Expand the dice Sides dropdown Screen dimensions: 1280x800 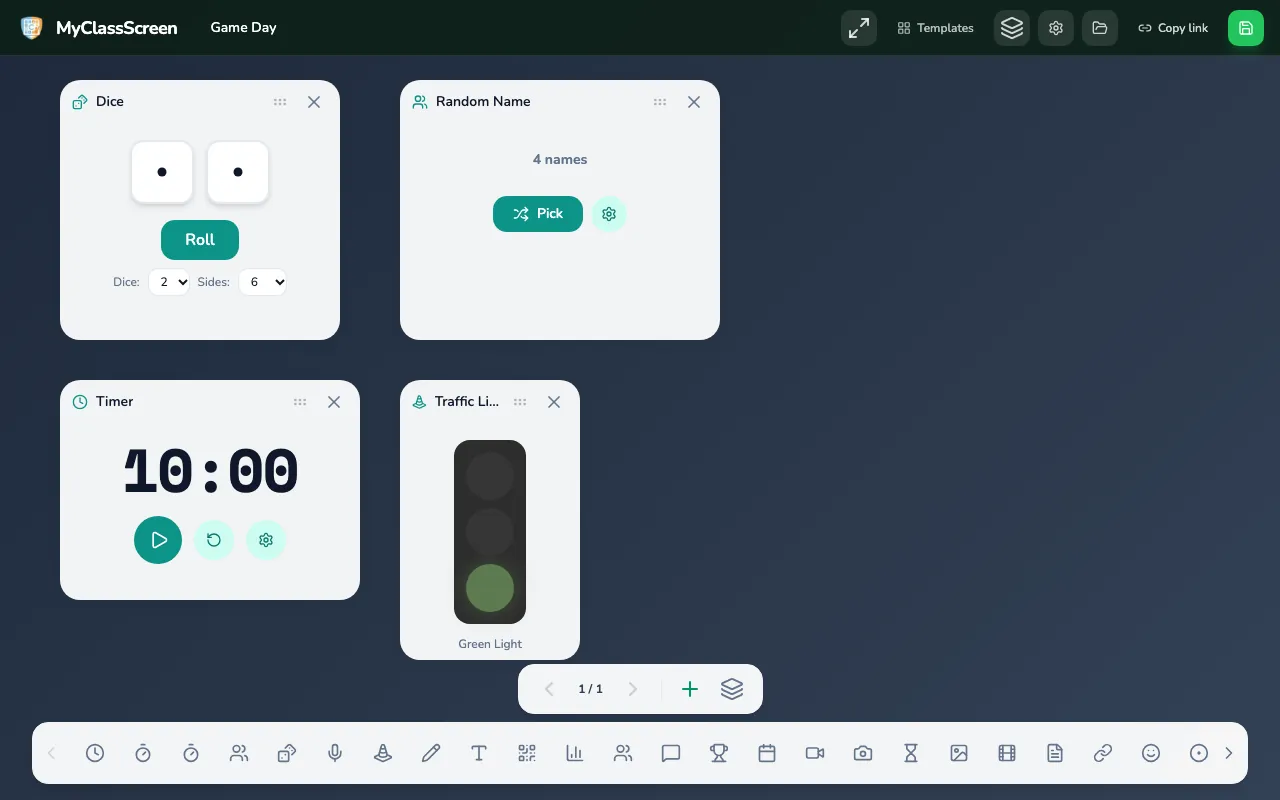click(263, 282)
